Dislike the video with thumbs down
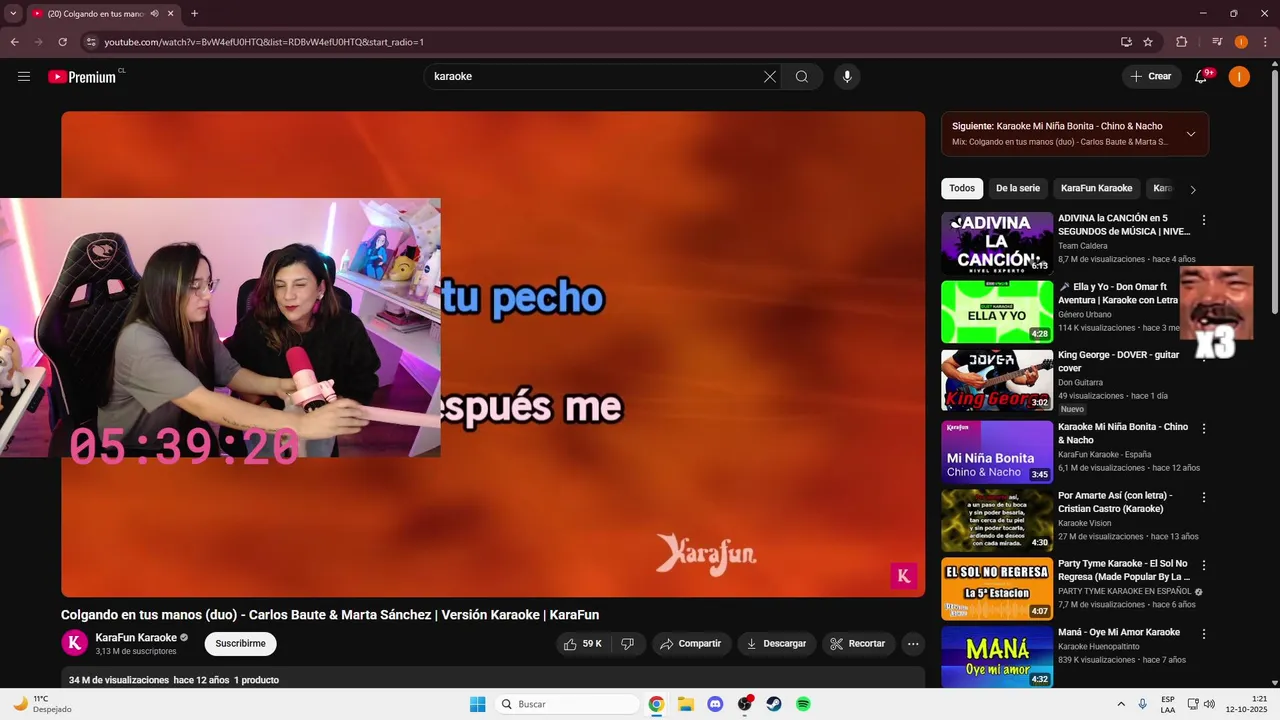 pyautogui.click(x=627, y=644)
